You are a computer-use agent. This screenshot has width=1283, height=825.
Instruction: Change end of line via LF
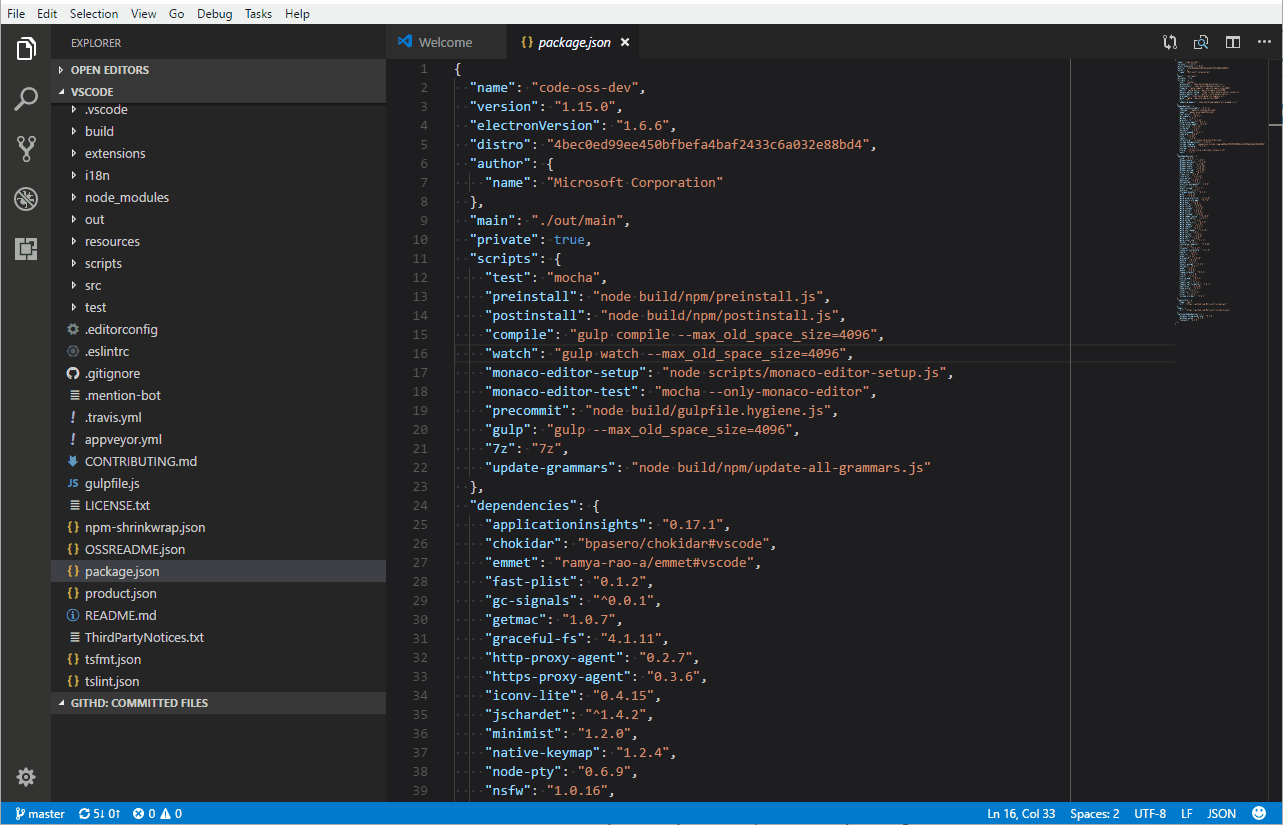tap(1186, 814)
